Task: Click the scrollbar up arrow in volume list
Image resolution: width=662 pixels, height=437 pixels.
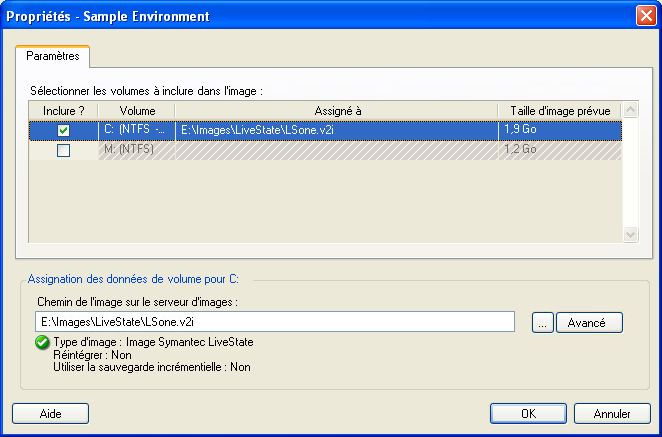Action: tap(630, 109)
